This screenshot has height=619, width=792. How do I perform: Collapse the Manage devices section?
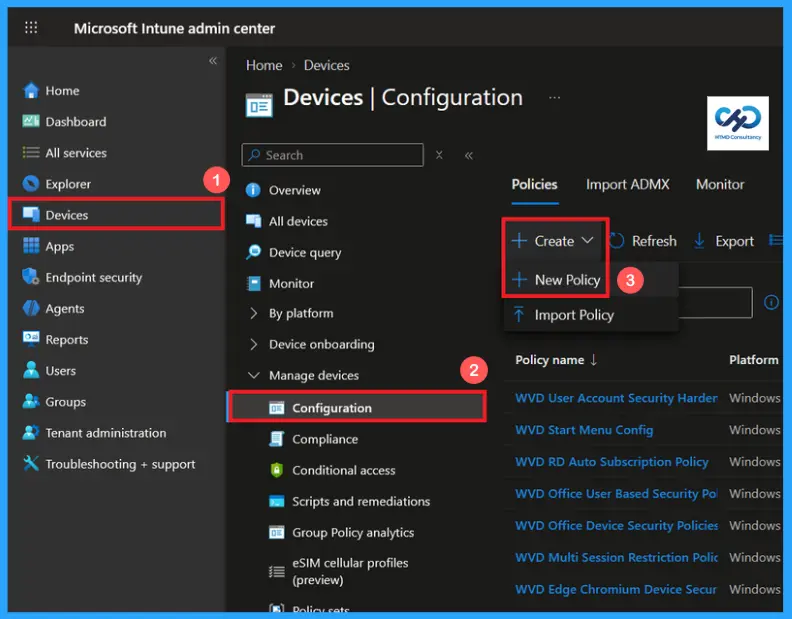point(254,375)
